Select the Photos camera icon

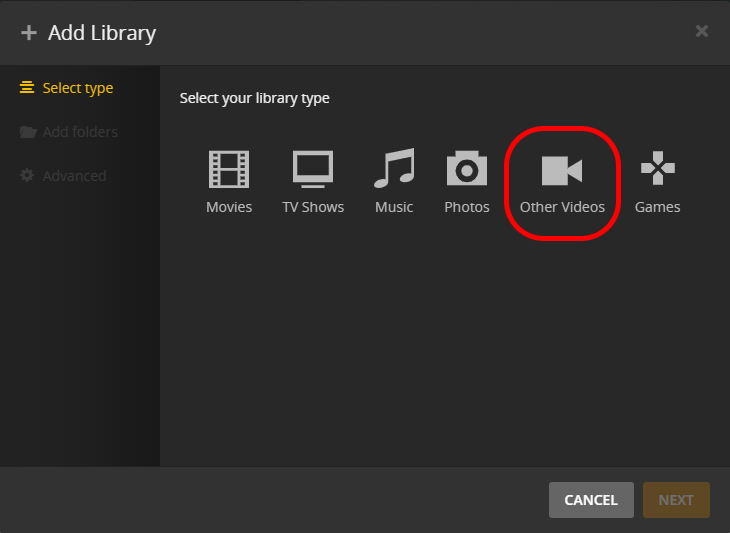(467, 168)
